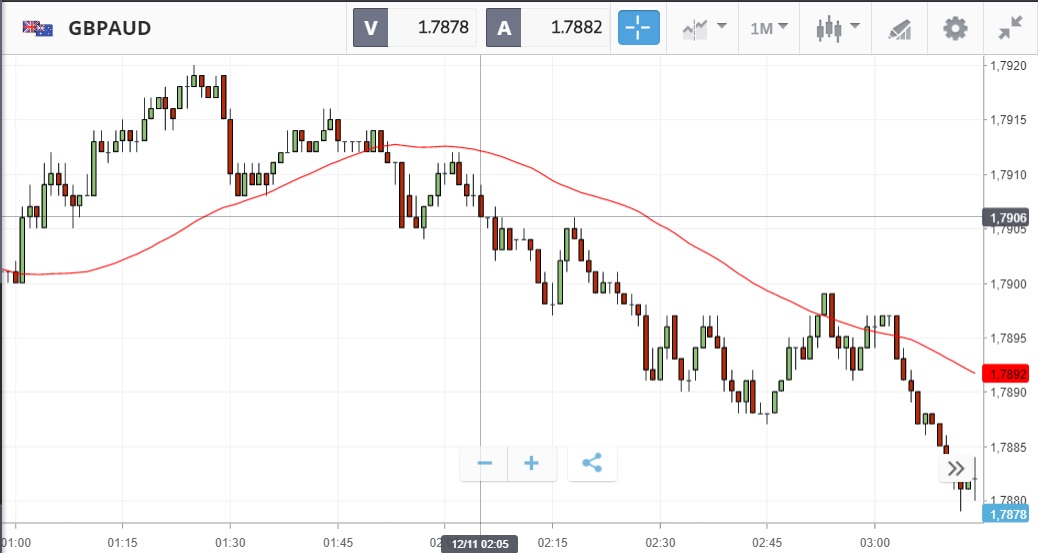Click the GBPAUD instrument name
Viewport: 1038px width, 553px height.
pyautogui.click(x=110, y=28)
